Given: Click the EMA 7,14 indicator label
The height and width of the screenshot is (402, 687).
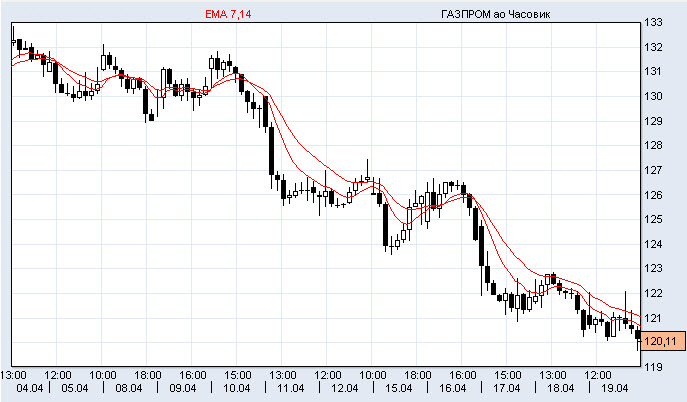Looking at the screenshot, I should (x=228, y=14).
